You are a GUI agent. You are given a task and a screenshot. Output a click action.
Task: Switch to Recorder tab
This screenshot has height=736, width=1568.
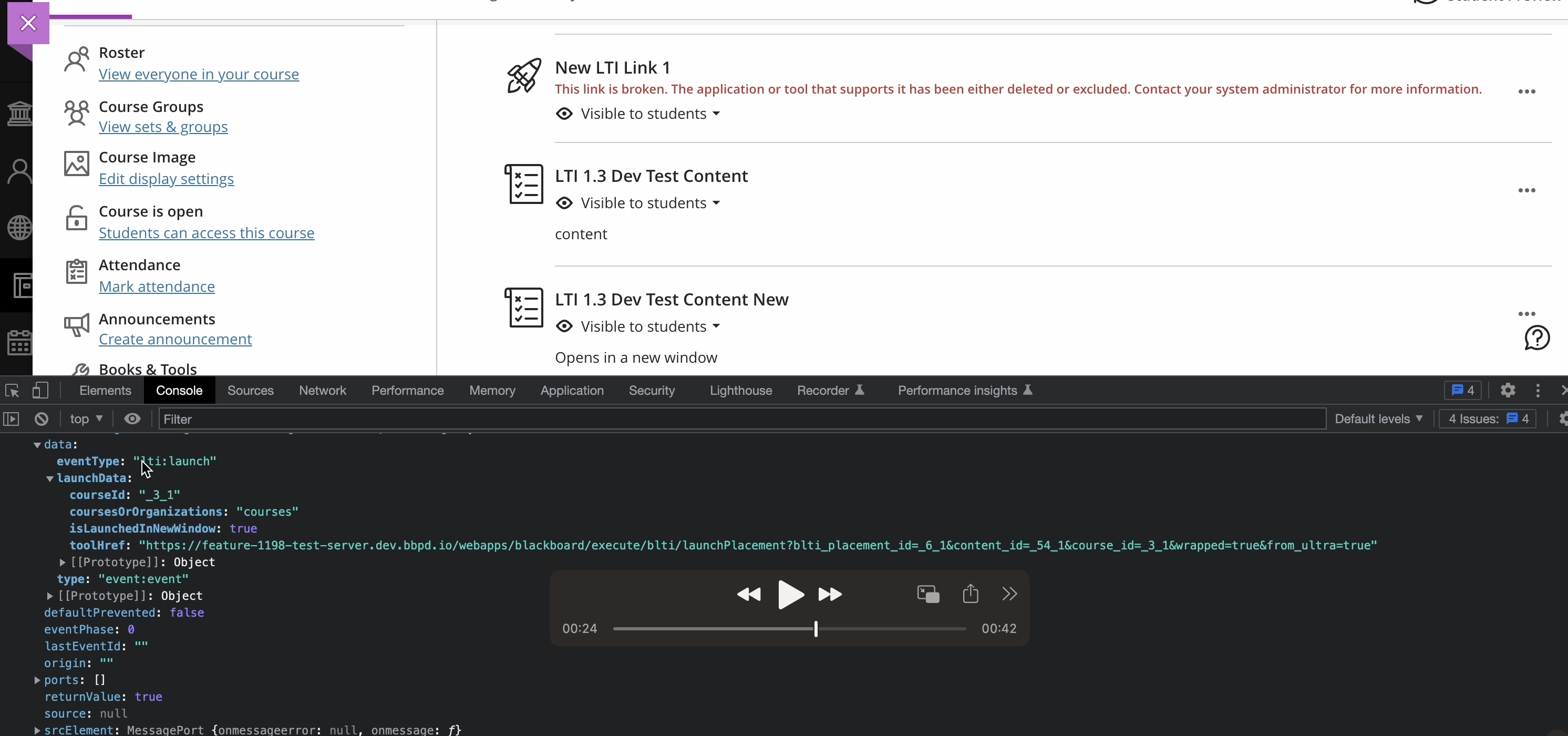[830, 390]
